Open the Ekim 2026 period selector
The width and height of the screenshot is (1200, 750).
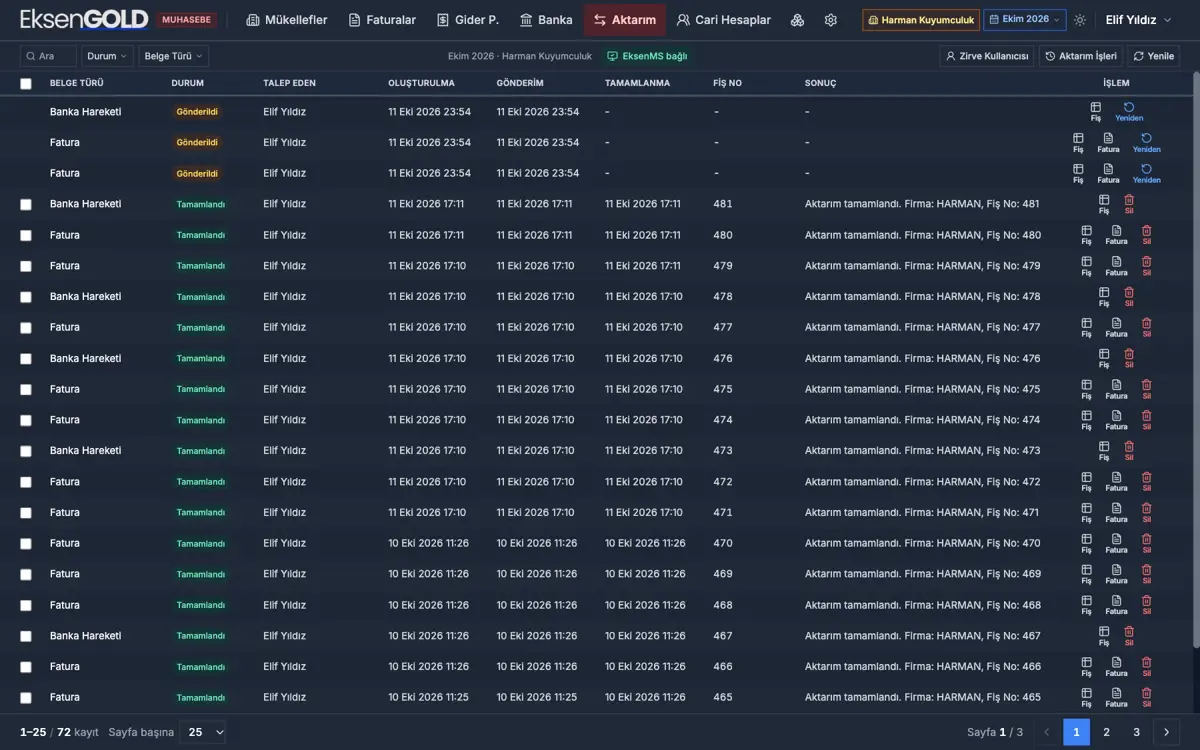pos(1024,20)
